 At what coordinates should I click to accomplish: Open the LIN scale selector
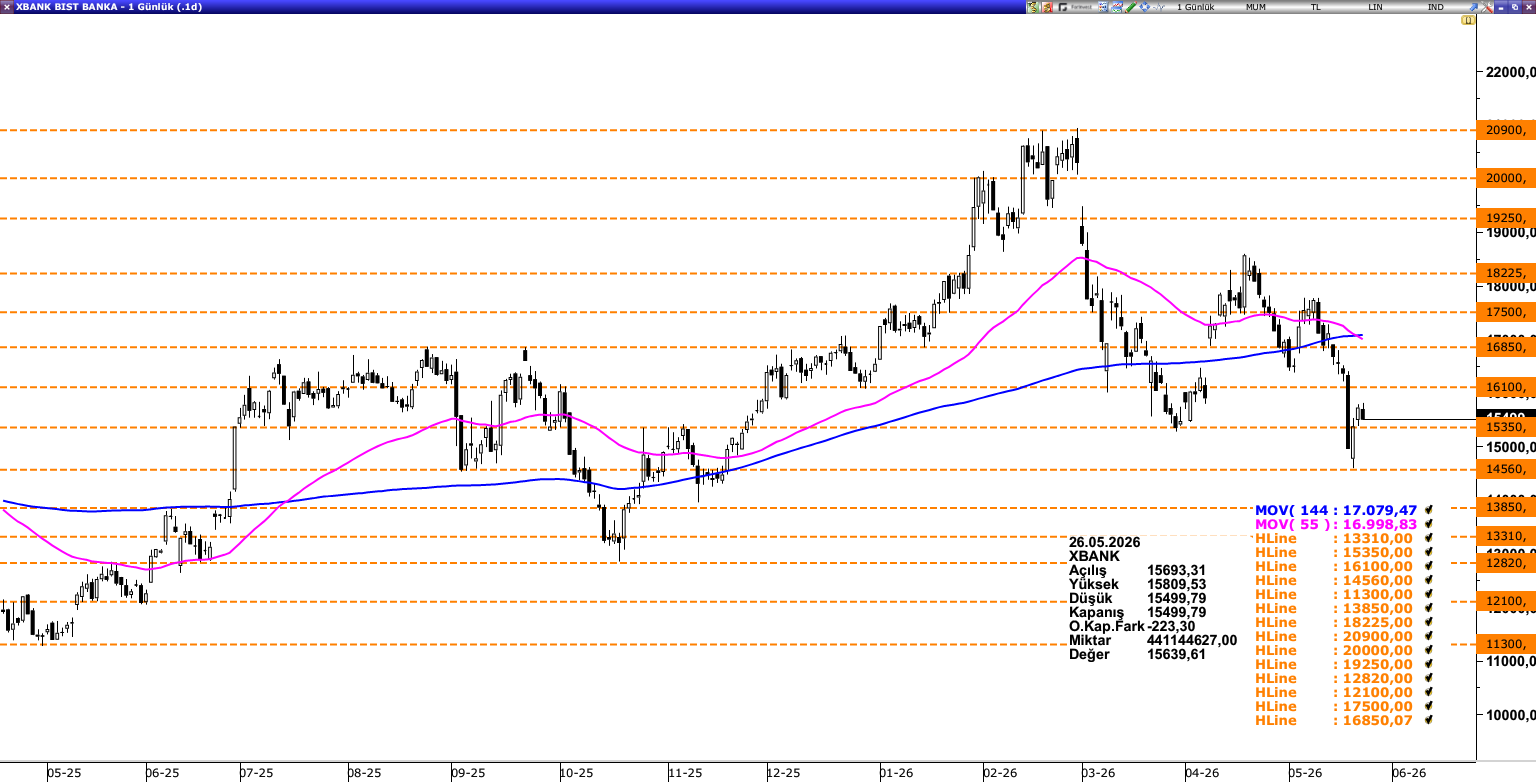1376,7
